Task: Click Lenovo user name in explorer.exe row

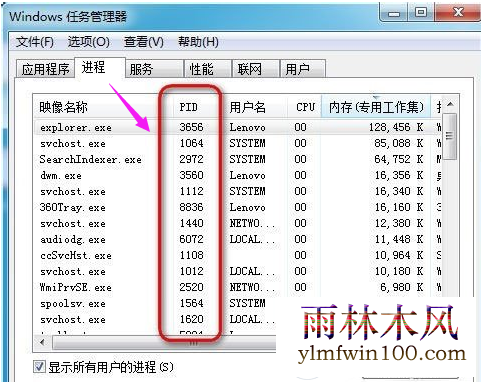Action: coord(247,127)
